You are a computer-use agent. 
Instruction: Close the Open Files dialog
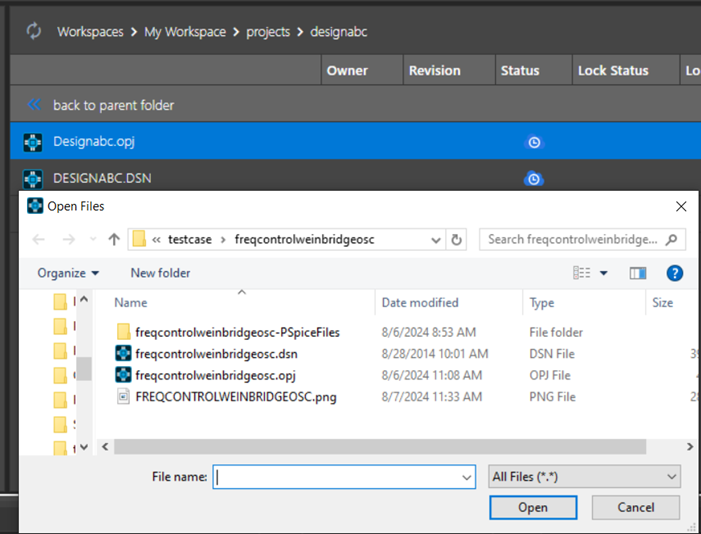click(681, 206)
